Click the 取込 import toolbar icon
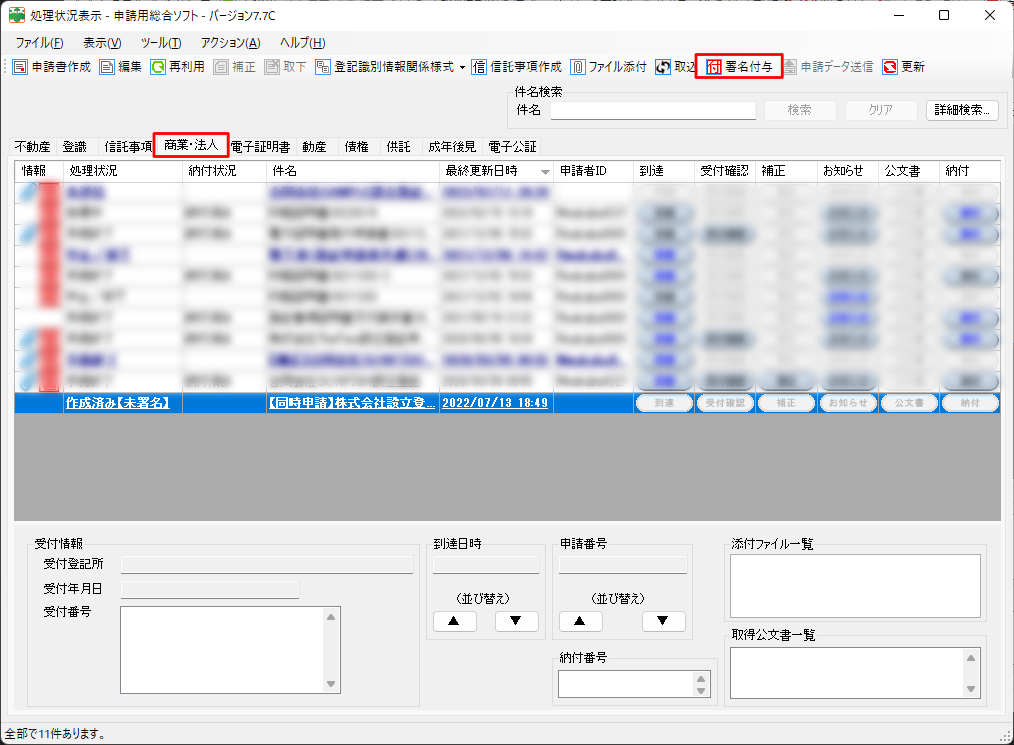1014x745 pixels. (664, 67)
